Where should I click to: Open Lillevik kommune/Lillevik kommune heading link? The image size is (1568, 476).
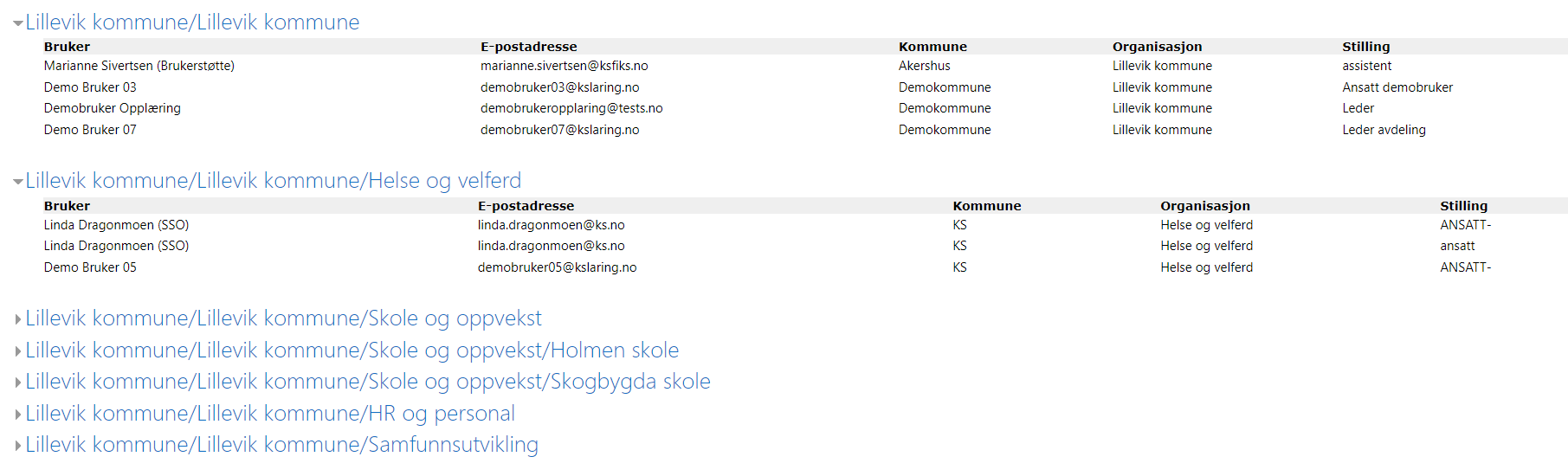click(x=192, y=23)
